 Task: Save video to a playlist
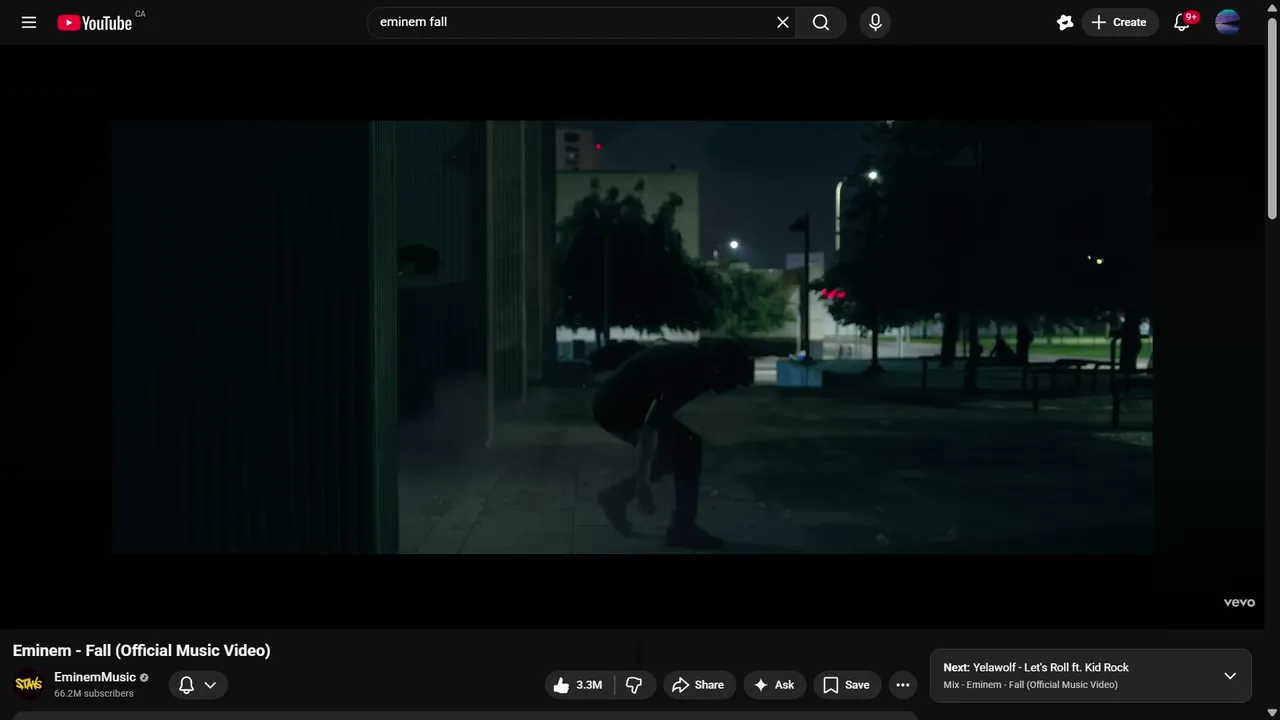coord(846,685)
